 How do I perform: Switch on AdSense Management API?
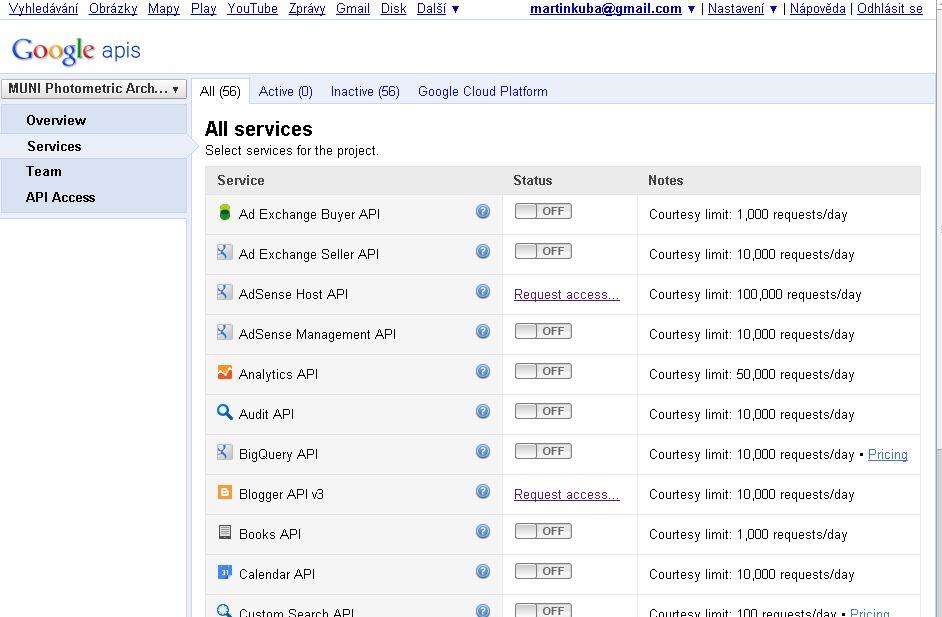pos(543,331)
